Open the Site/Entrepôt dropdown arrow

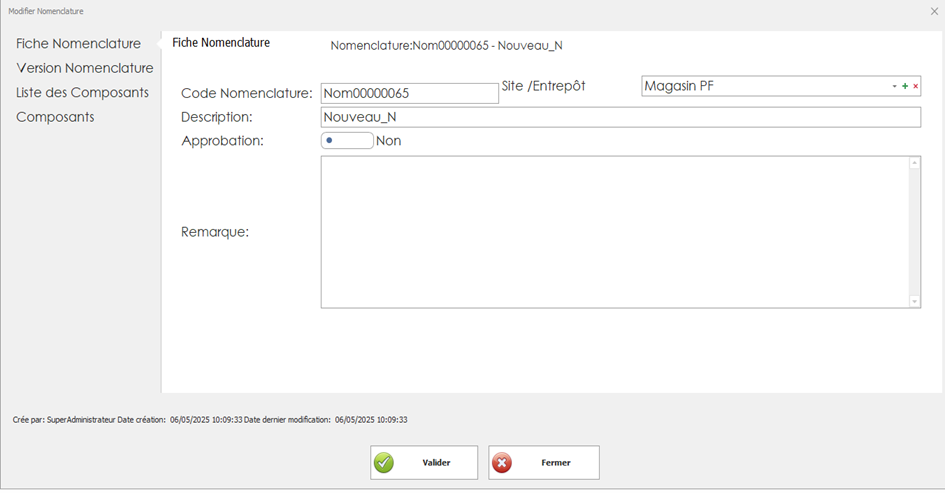[x=895, y=87]
